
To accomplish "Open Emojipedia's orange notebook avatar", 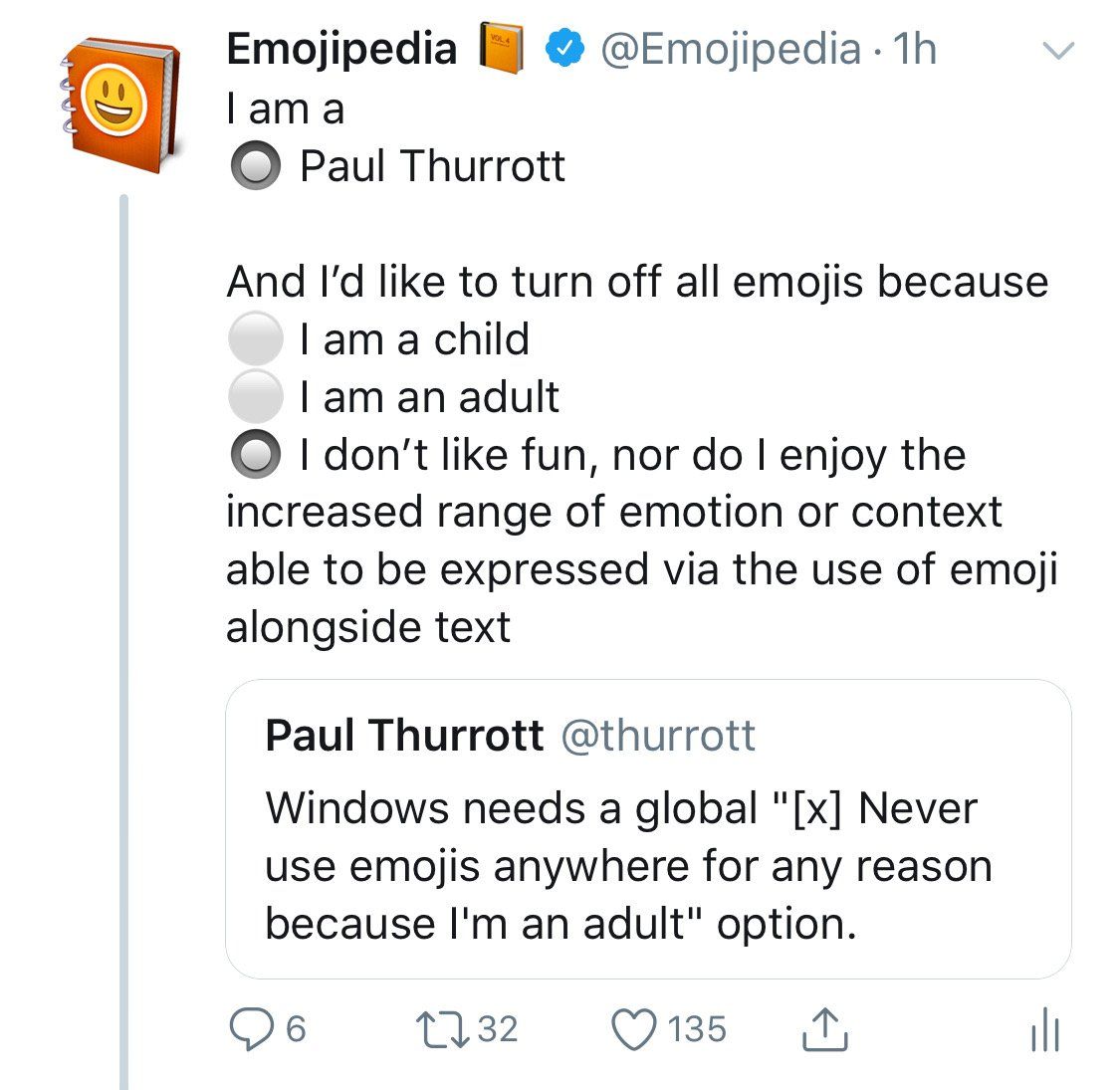I will [117, 104].
